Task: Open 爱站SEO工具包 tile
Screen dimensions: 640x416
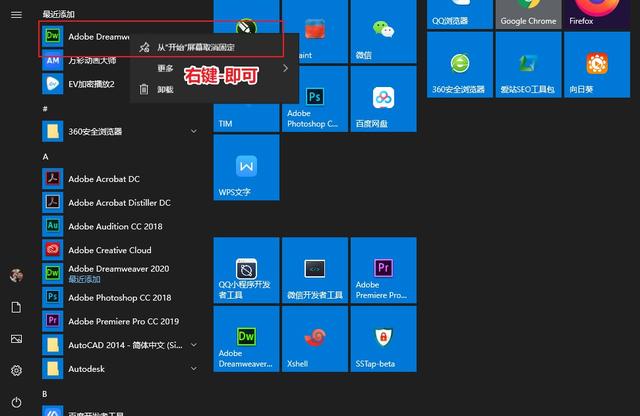Action: [x=528, y=65]
